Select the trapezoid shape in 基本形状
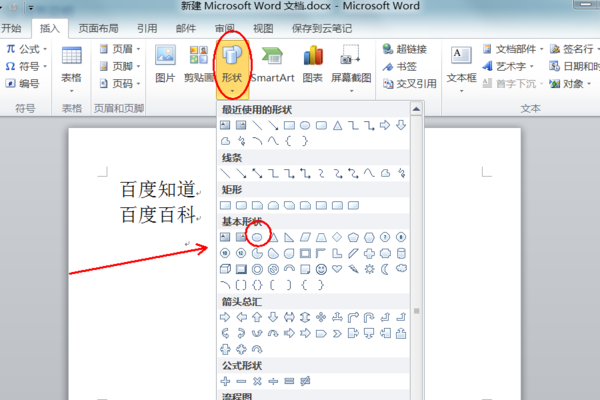 click(321, 237)
